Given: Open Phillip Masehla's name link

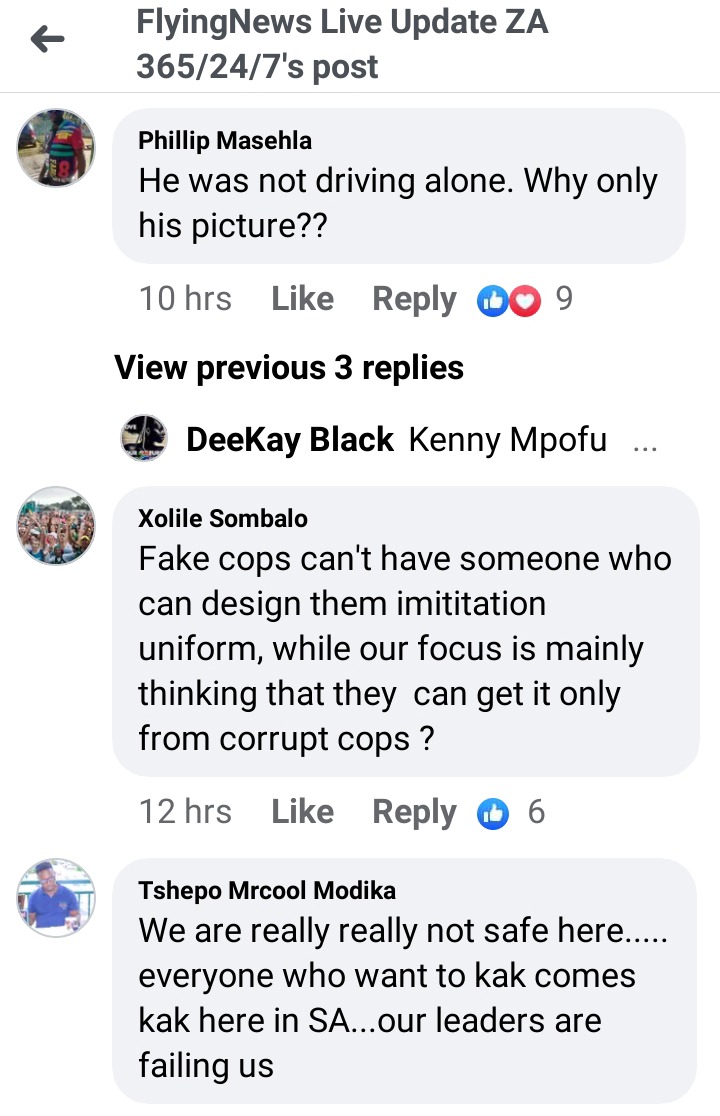Looking at the screenshot, I should 225,141.
